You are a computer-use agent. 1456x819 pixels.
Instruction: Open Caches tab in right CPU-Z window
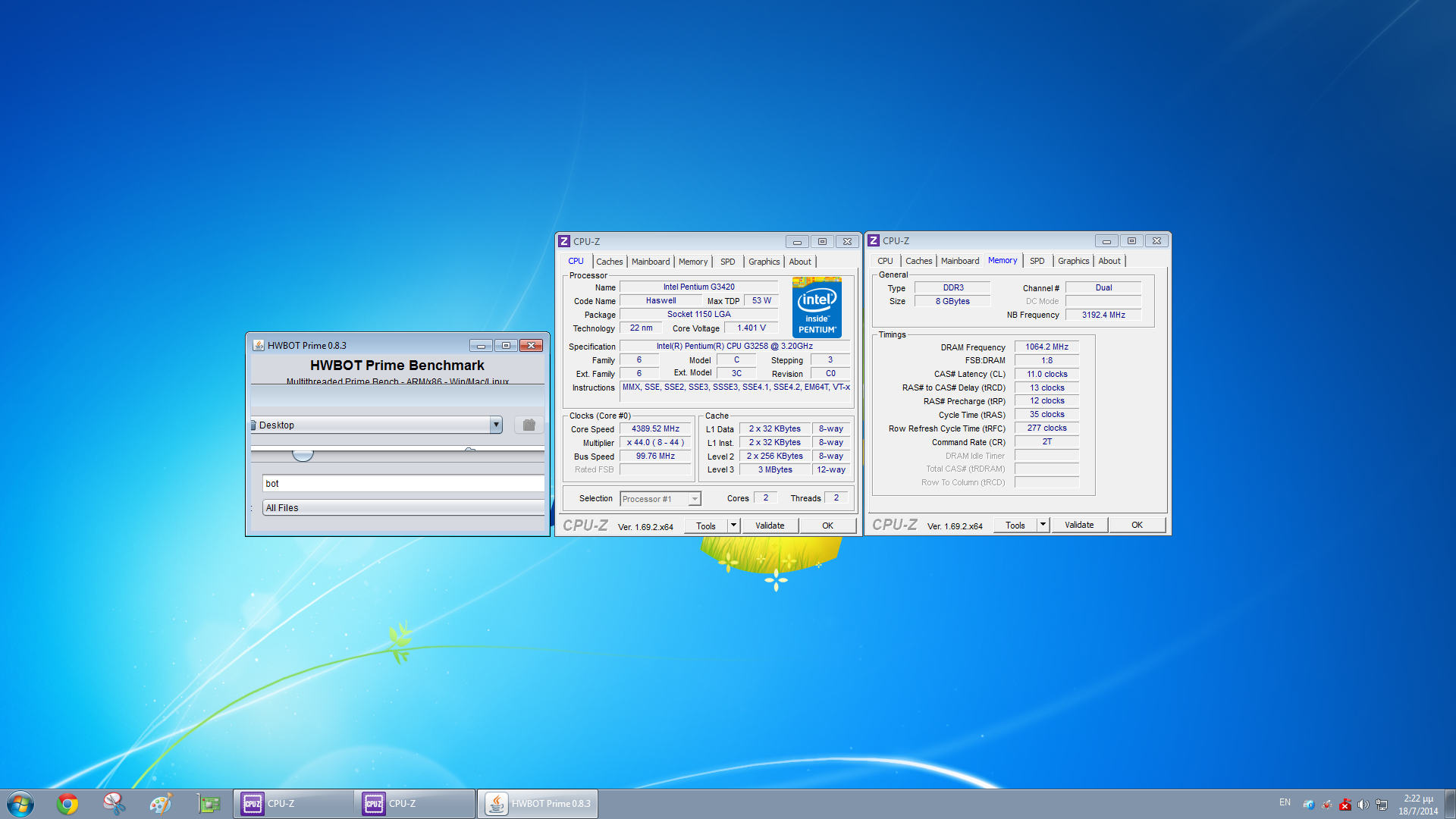[918, 261]
